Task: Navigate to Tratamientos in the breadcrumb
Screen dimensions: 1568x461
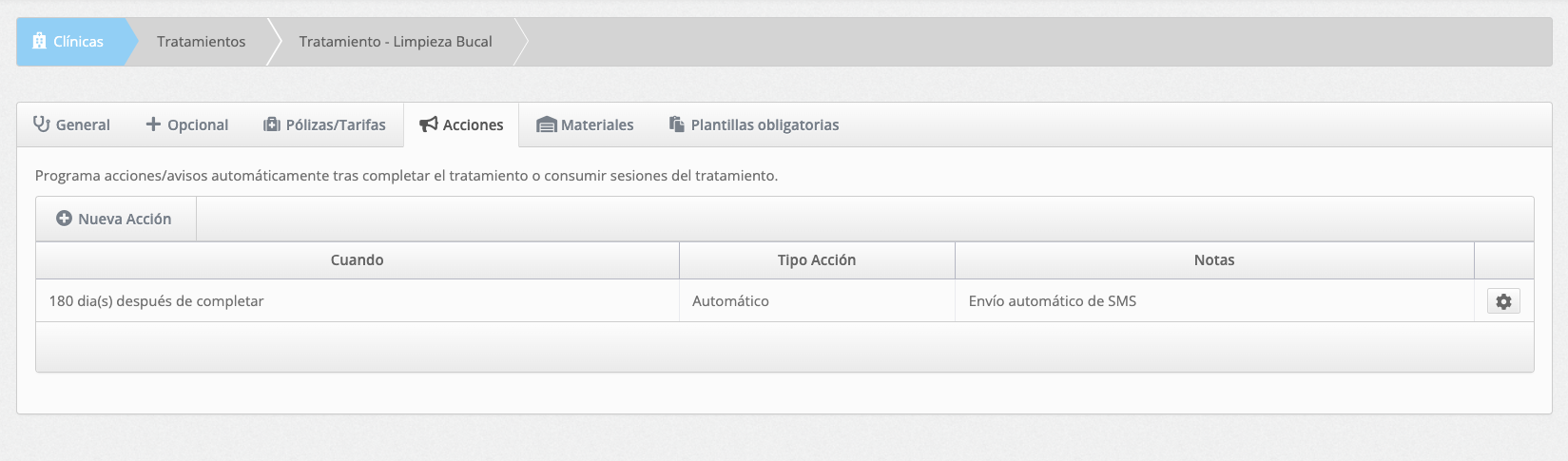Action: [x=202, y=42]
